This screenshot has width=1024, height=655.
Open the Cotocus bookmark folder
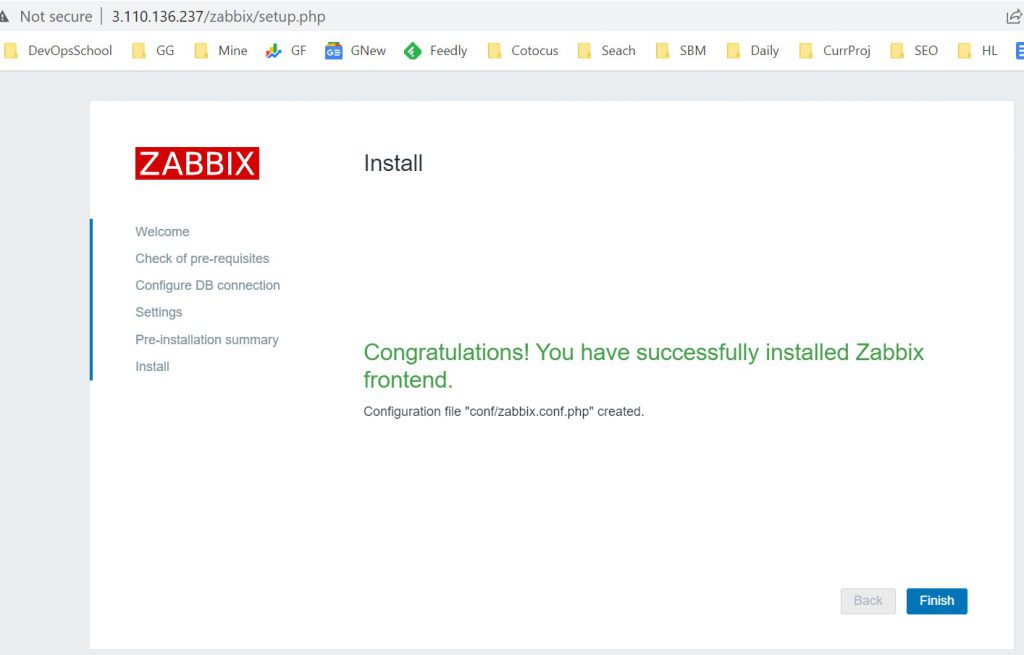[523, 51]
